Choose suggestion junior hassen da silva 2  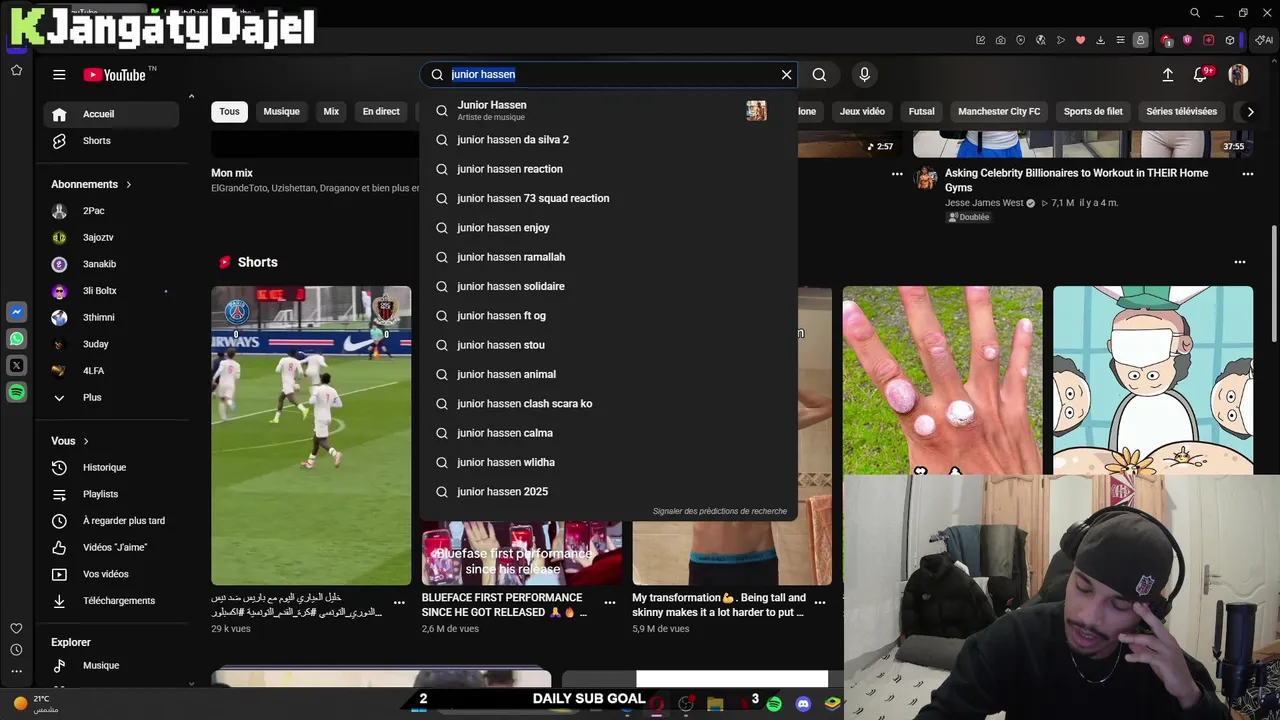pos(608,140)
